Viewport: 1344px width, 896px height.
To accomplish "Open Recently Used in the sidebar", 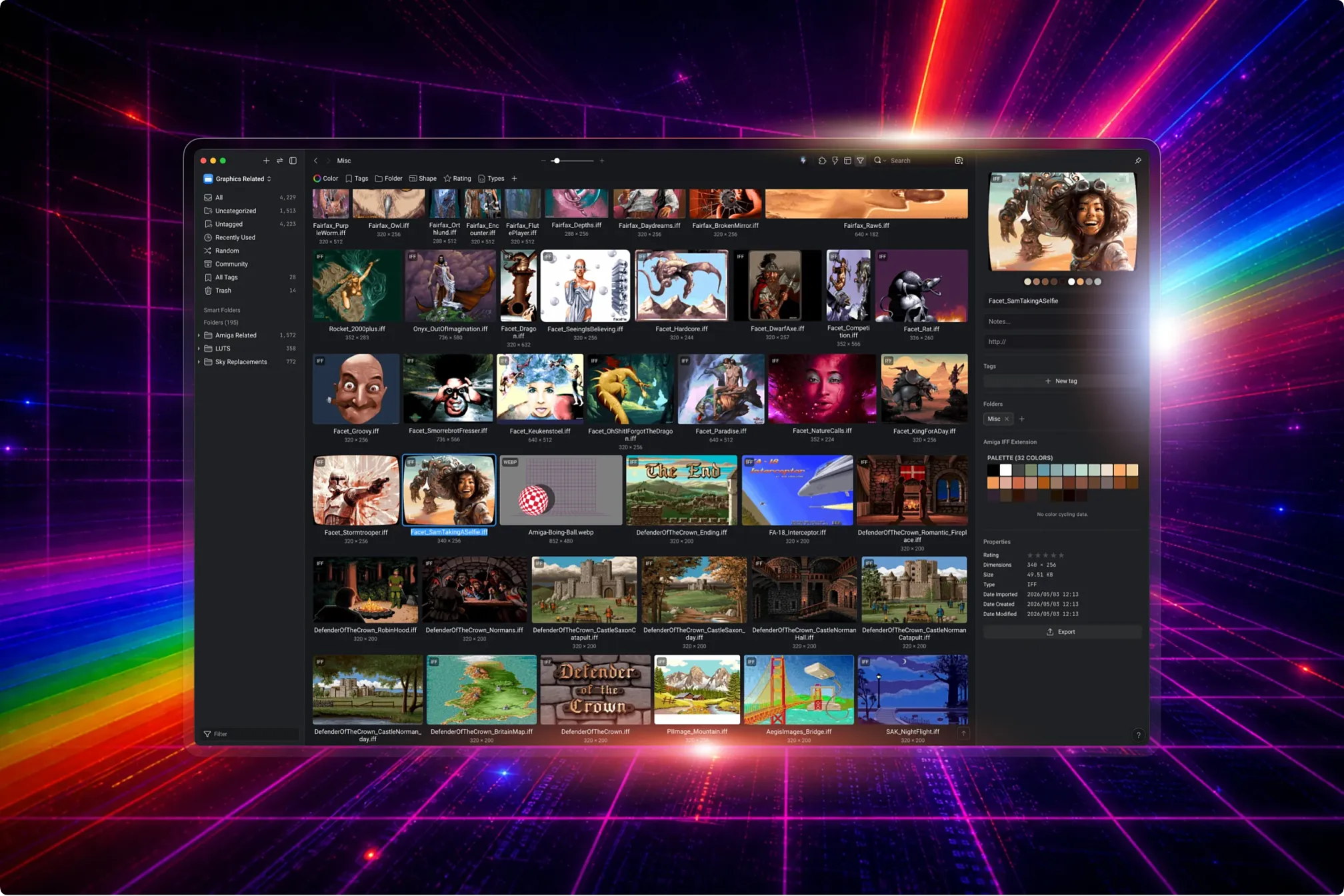I will click(x=250, y=237).
